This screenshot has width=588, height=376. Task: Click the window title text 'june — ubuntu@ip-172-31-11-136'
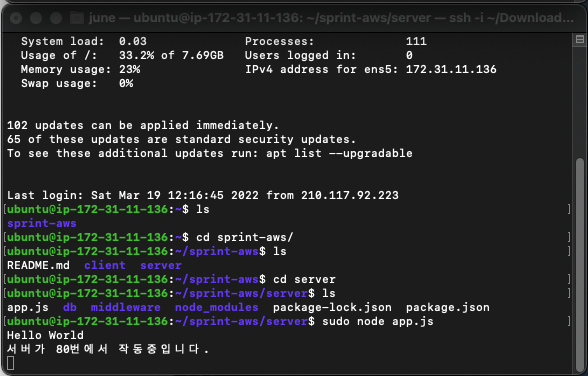click(x=195, y=18)
